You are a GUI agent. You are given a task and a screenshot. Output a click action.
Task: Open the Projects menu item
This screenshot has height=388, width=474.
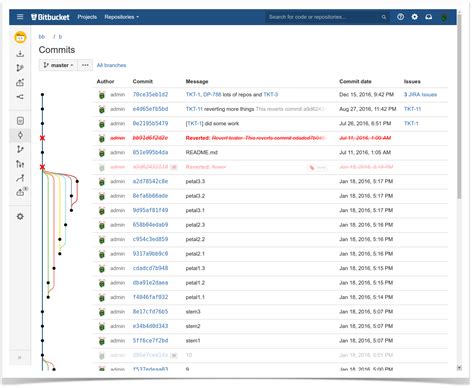87,17
